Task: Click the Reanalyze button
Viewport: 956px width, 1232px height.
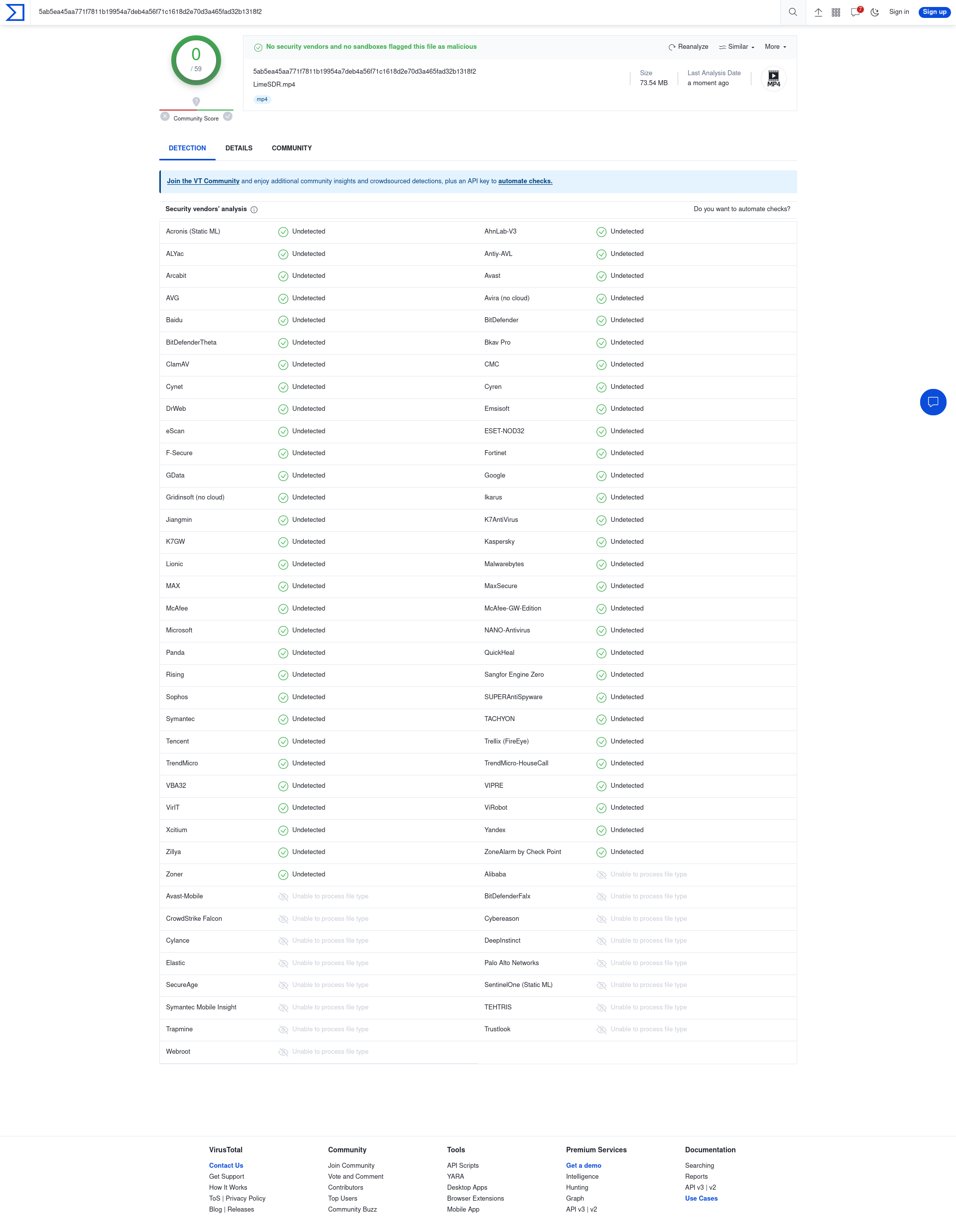Action: coord(688,47)
